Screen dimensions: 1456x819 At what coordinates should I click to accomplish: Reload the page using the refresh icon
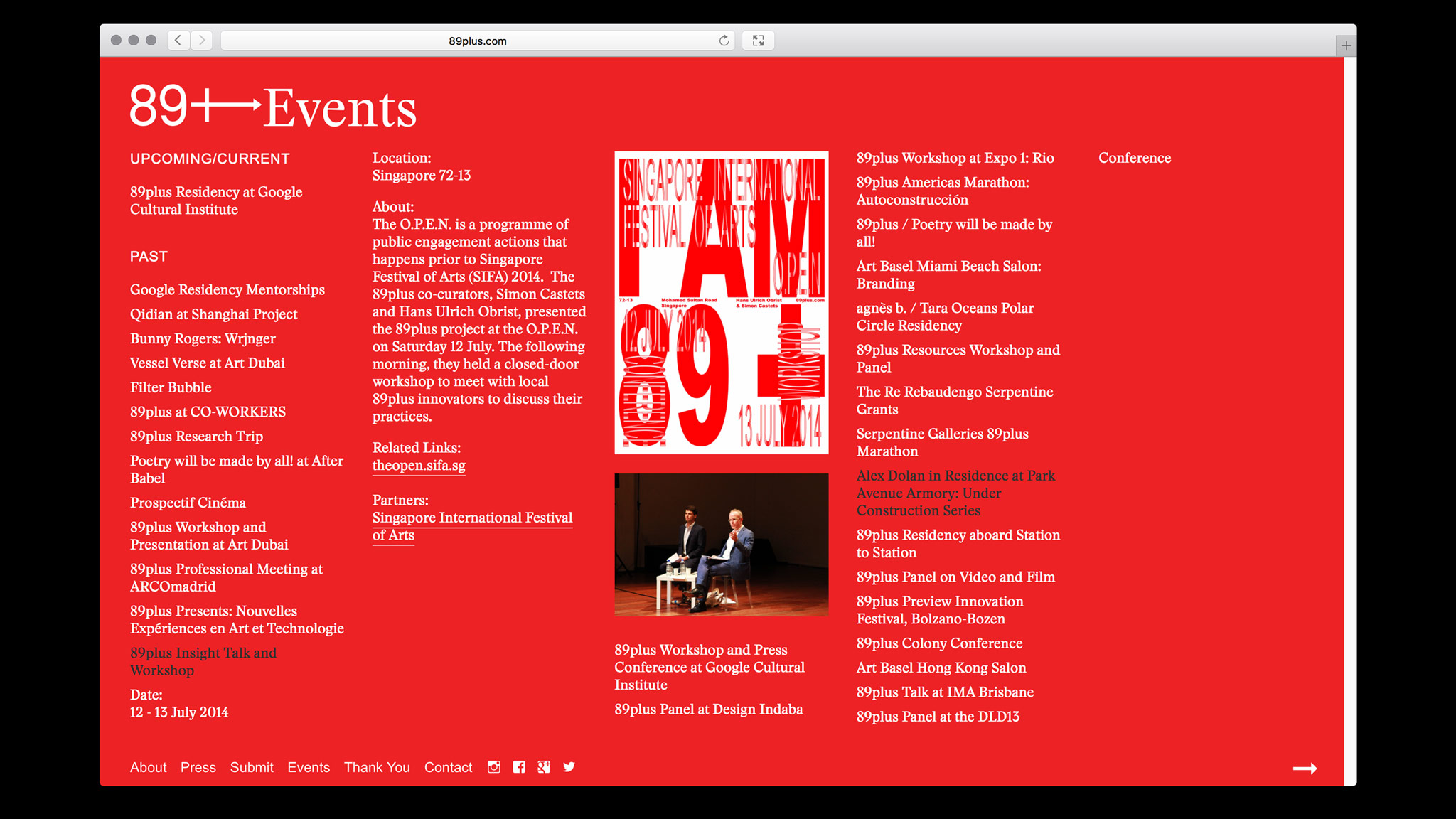(724, 41)
